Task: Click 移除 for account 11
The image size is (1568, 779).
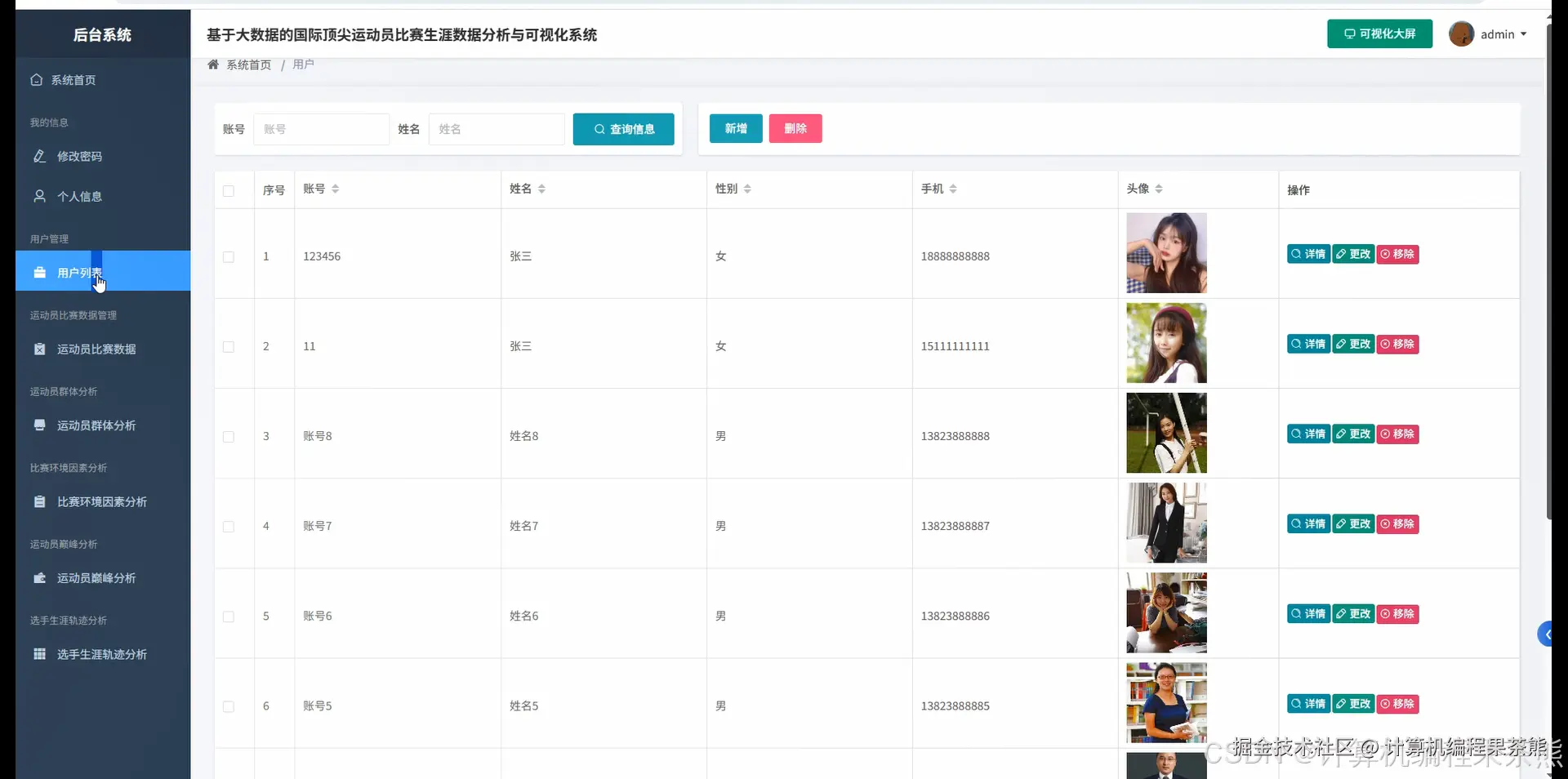Action: [1397, 344]
